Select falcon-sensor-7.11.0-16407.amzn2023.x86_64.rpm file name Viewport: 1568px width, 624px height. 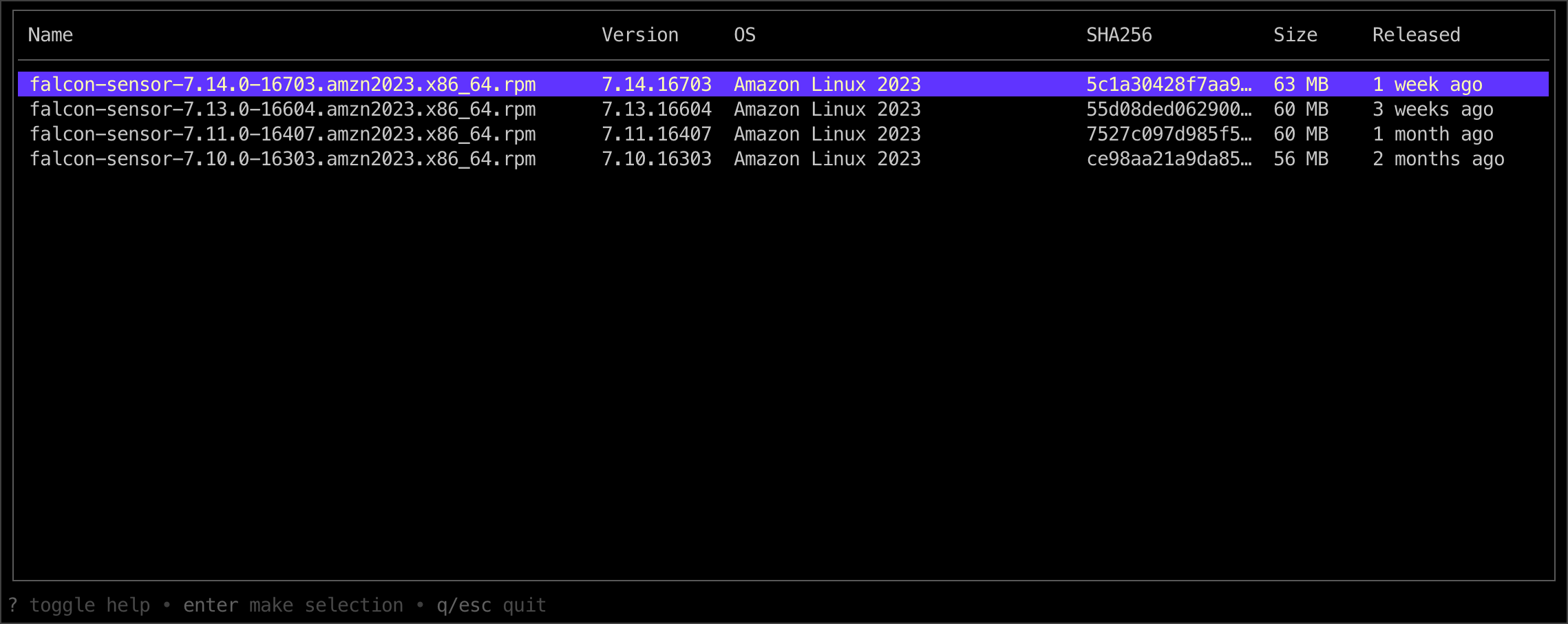(x=283, y=134)
